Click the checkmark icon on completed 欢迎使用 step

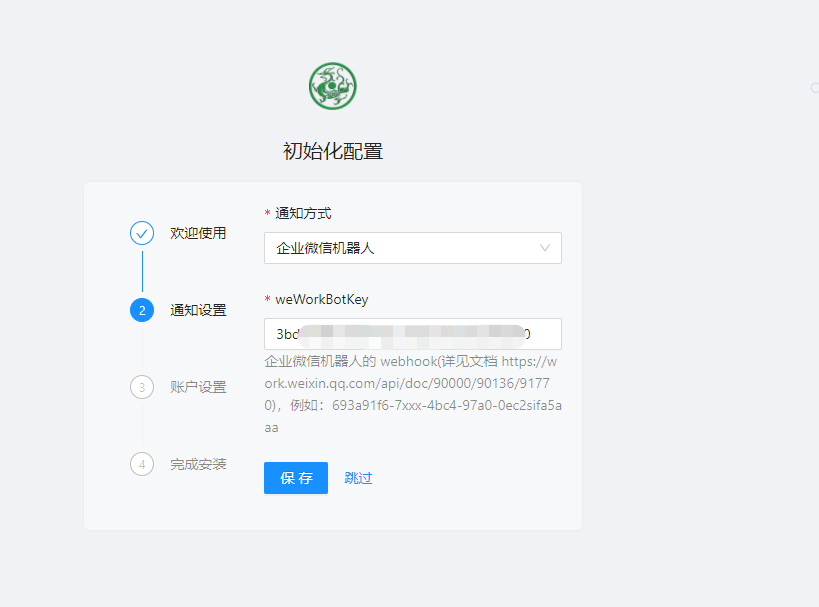141,233
